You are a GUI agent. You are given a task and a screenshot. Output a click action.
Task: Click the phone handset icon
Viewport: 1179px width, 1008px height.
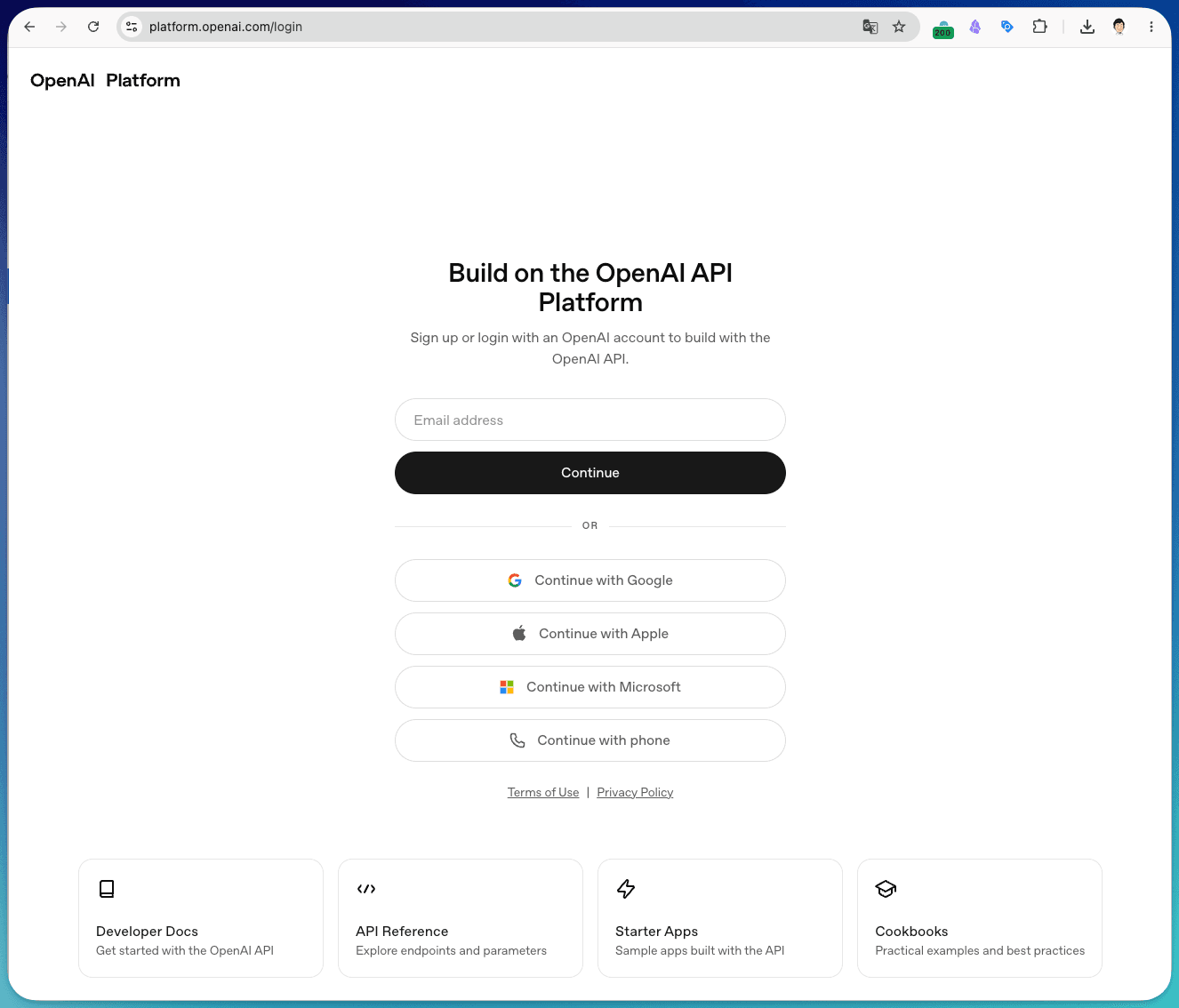click(x=517, y=740)
